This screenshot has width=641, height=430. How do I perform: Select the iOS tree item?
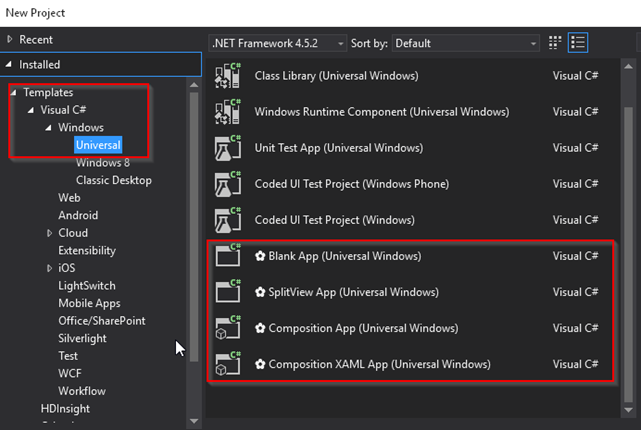click(x=67, y=268)
